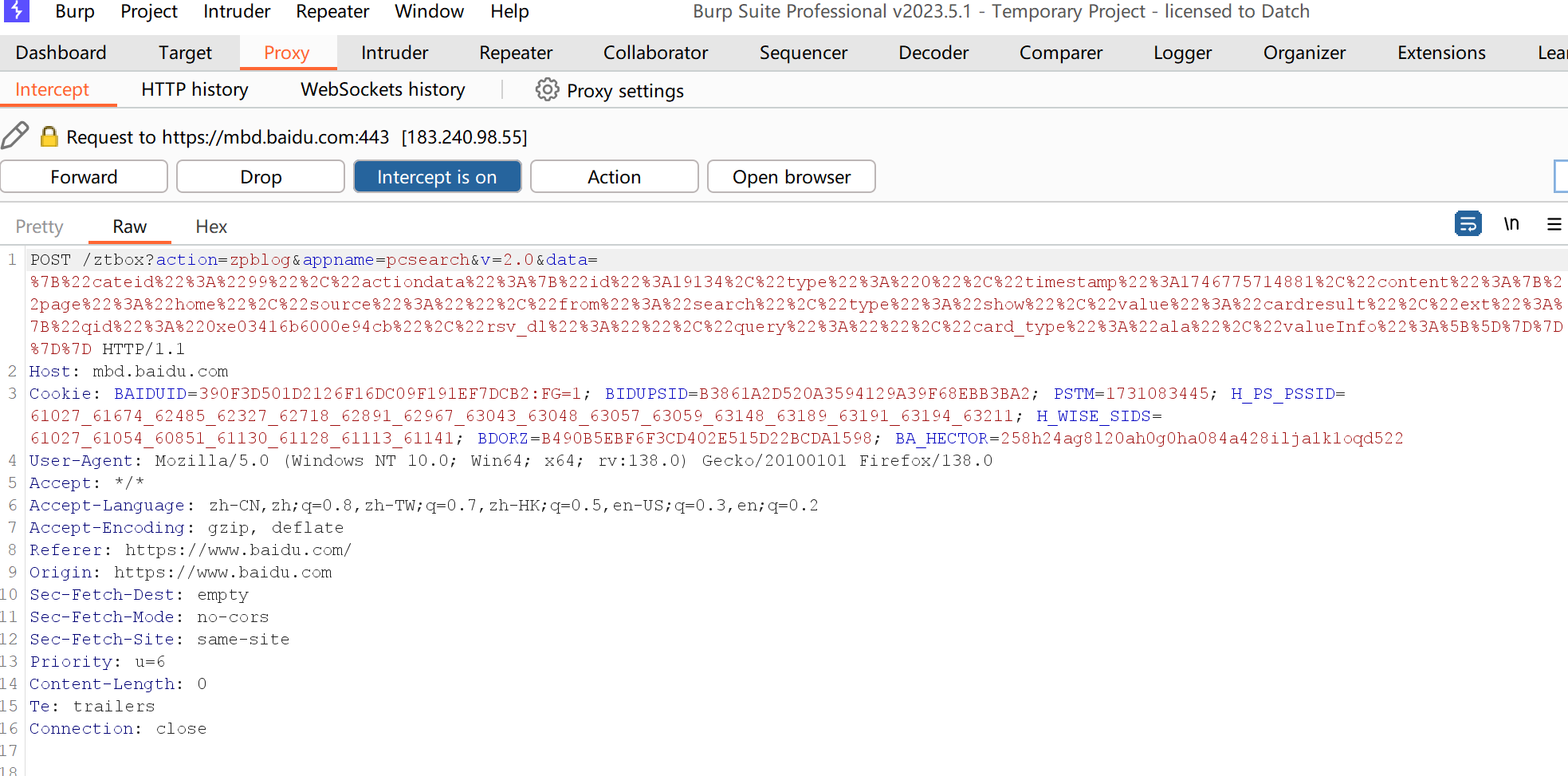Click the Connection: close line

(x=118, y=728)
